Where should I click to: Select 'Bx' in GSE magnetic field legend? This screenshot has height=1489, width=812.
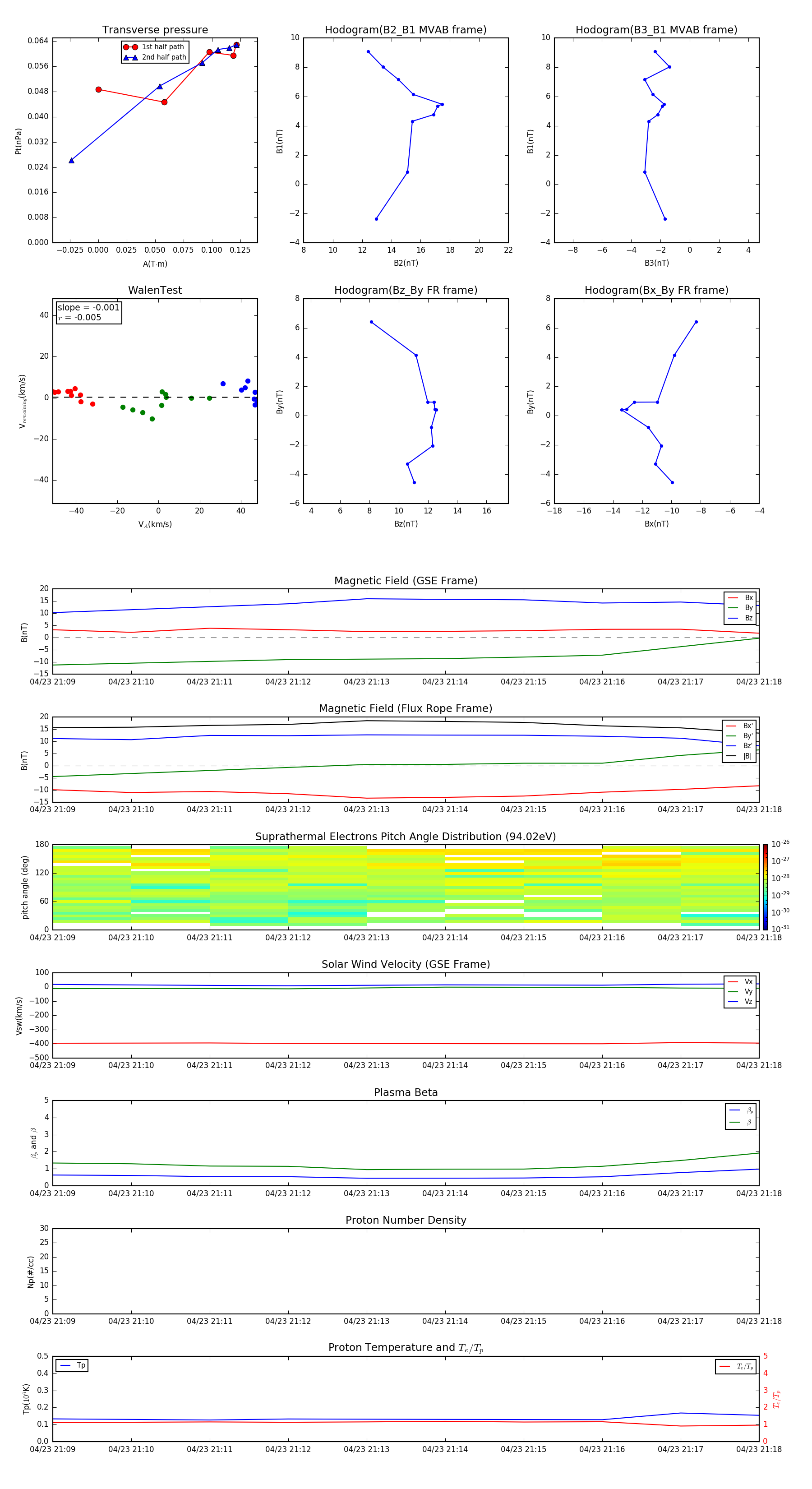[740, 598]
